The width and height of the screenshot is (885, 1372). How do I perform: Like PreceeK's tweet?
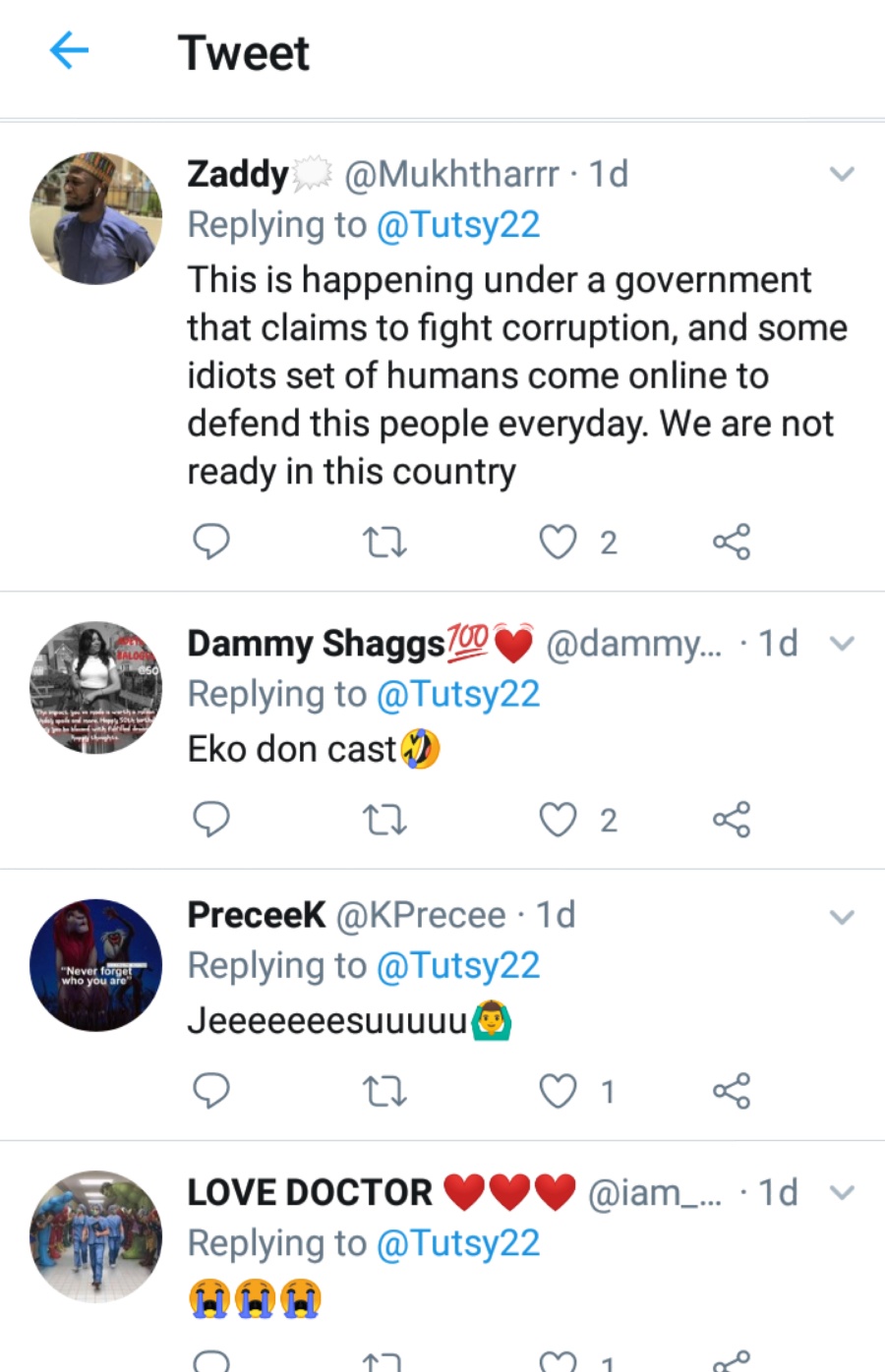pyautogui.click(x=558, y=1091)
